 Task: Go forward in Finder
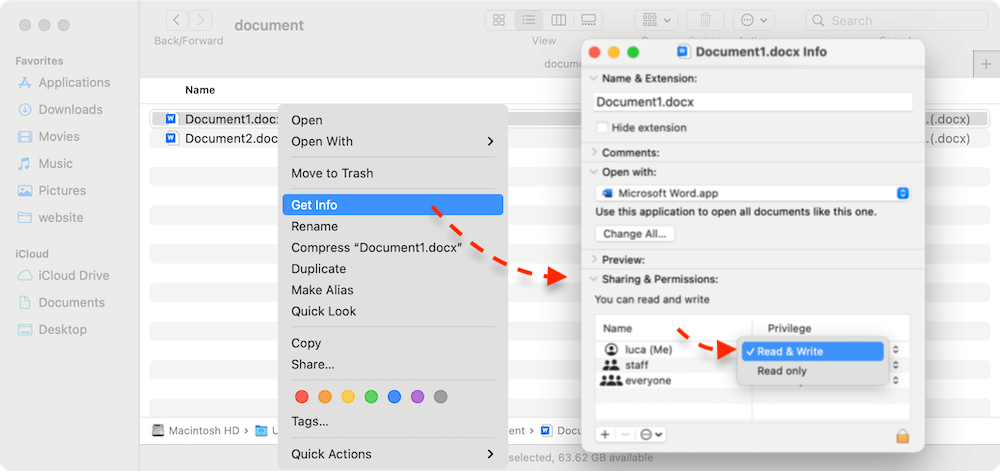(201, 20)
